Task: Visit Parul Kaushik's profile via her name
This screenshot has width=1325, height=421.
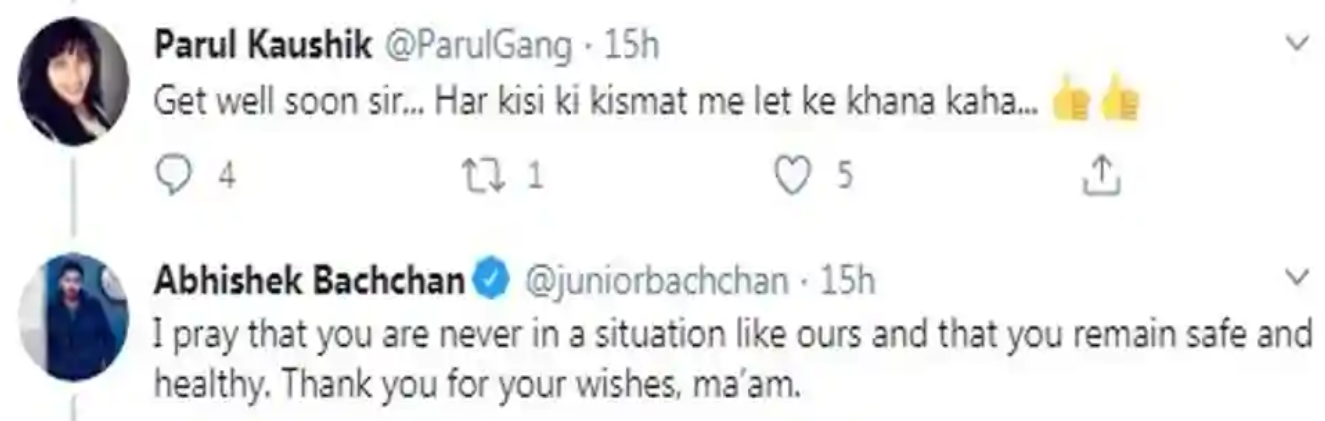Action: click(x=260, y=46)
